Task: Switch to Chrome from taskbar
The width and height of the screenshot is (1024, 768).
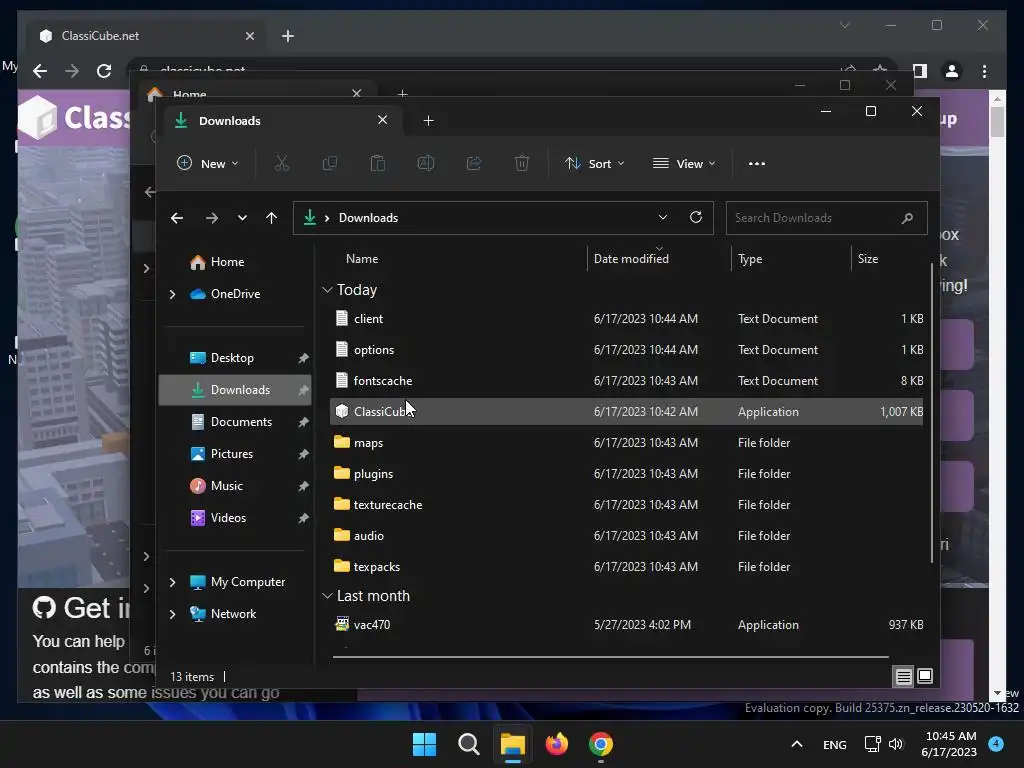Action: (x=601, y=744)
